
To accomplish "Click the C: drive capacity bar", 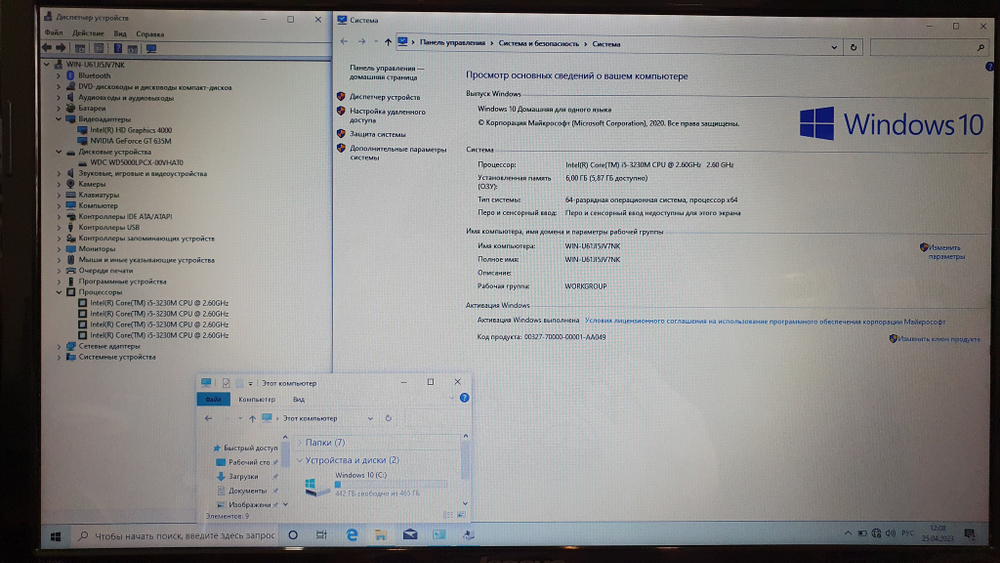I will pos(390,485).
